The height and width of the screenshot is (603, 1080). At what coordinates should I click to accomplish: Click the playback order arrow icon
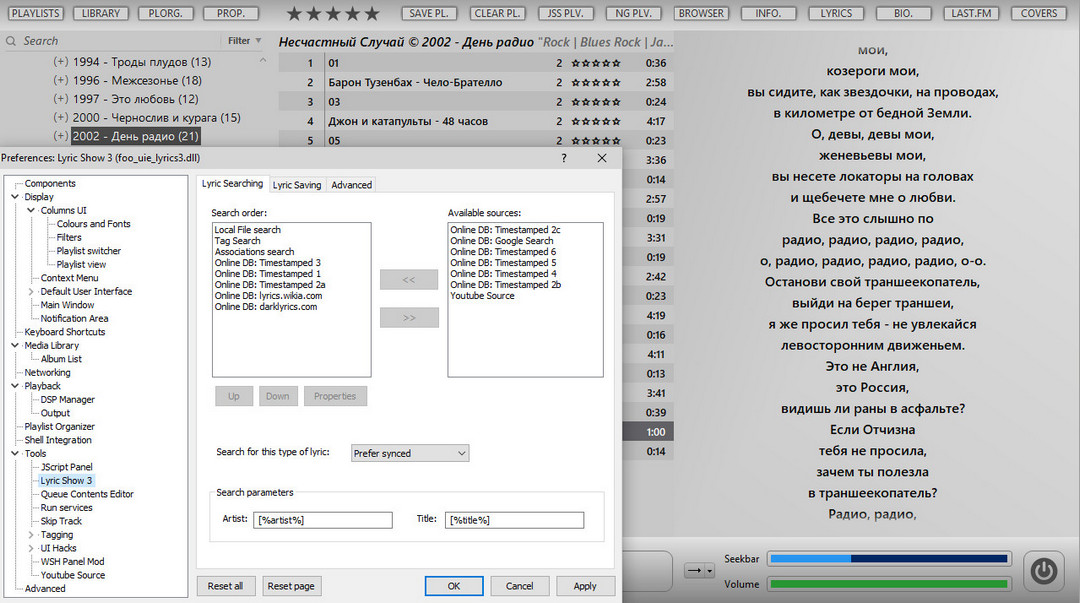[x=693, y=570]
